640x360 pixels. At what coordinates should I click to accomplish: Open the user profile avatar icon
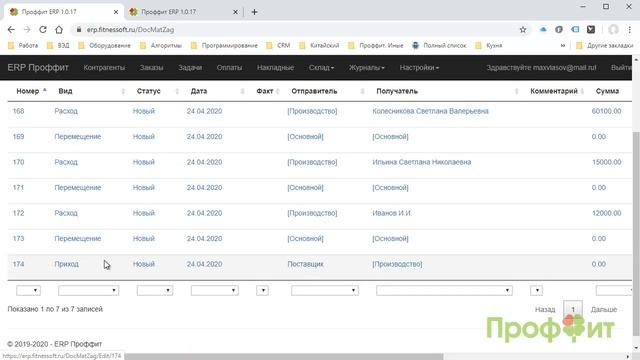(613, 30)
